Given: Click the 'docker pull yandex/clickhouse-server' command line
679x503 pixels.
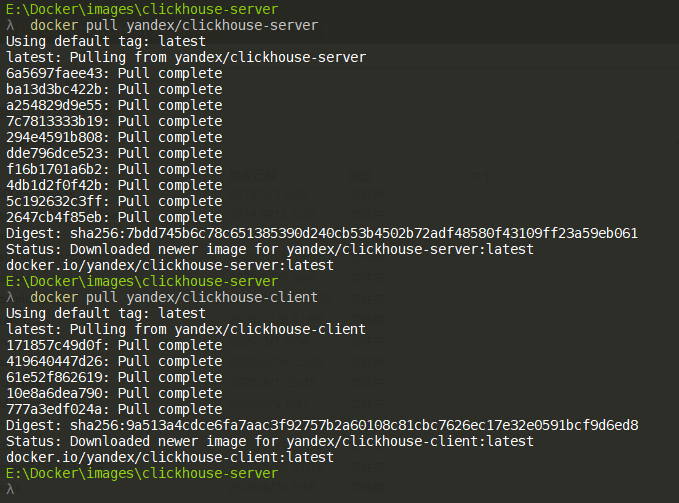Looking at the screenshot, I should click(174, 26).
